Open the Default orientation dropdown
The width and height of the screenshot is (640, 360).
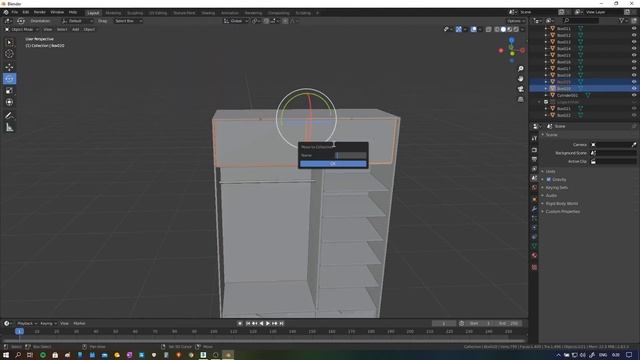tap(78, 21)
